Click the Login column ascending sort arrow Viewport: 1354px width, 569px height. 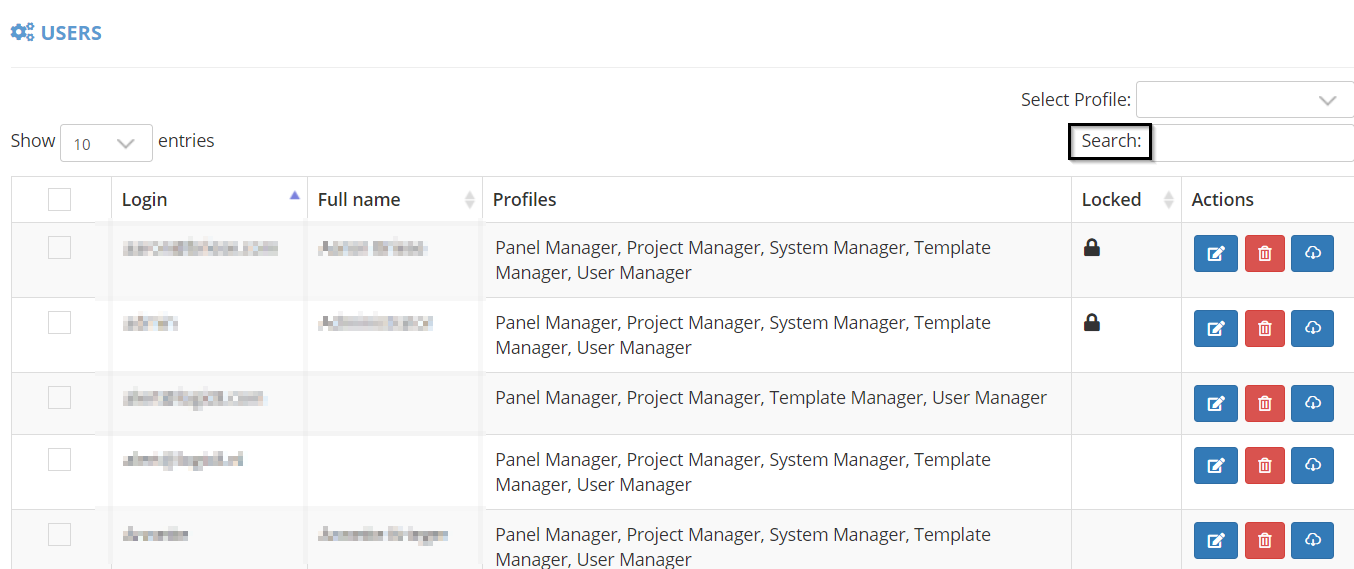(x=294, y=196)
